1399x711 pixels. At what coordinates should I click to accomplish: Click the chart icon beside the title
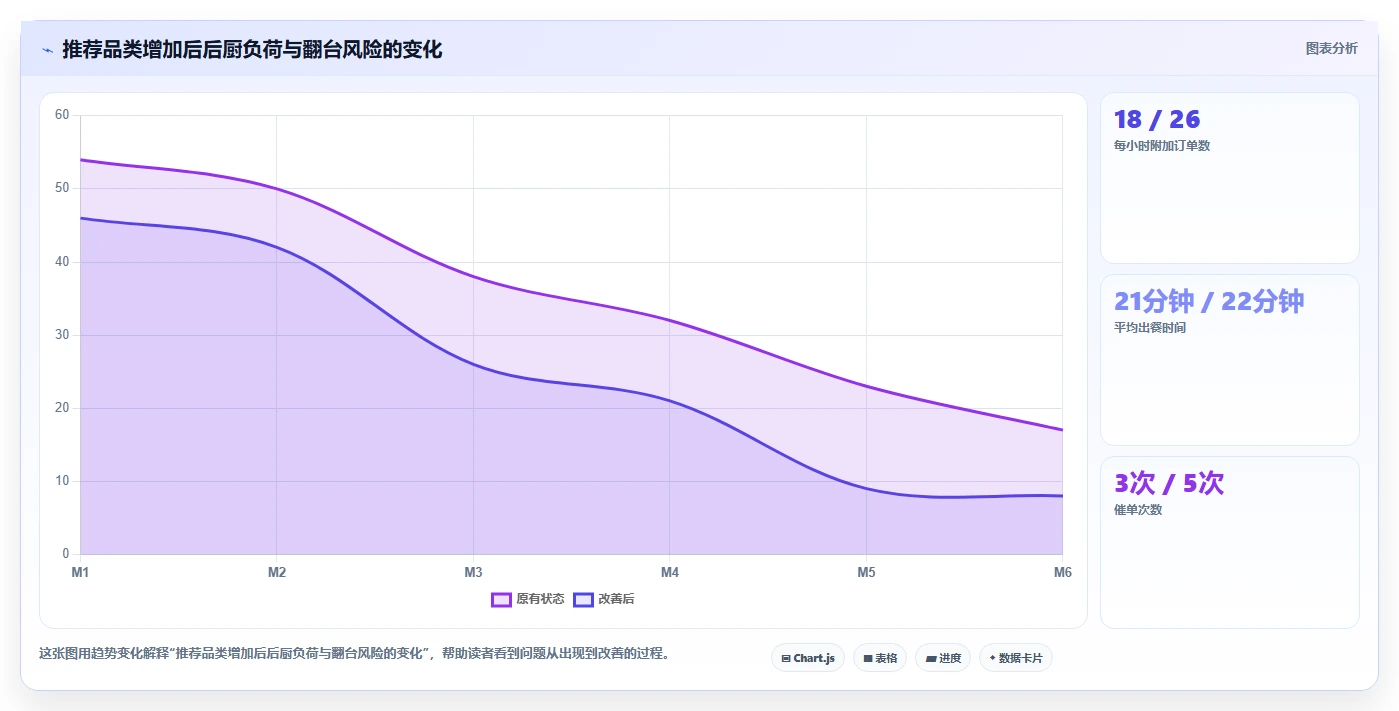(47, 50)
